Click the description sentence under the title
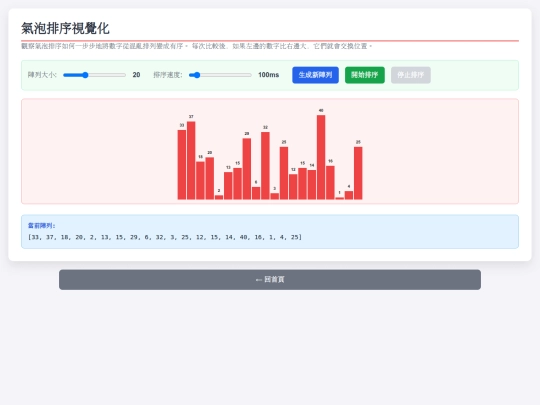The height and width of the screenshot is (405, 540). pos(197,46)
